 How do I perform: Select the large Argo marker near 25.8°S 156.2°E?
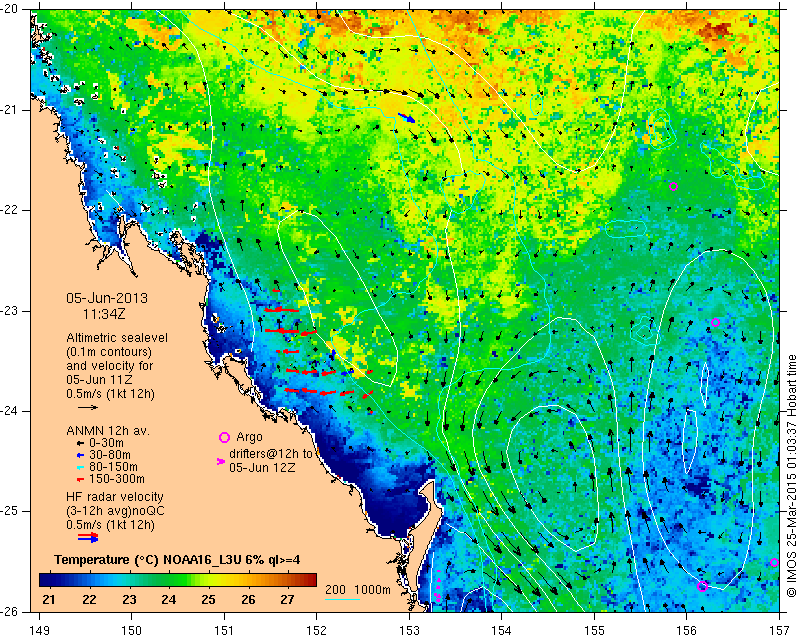703,586
